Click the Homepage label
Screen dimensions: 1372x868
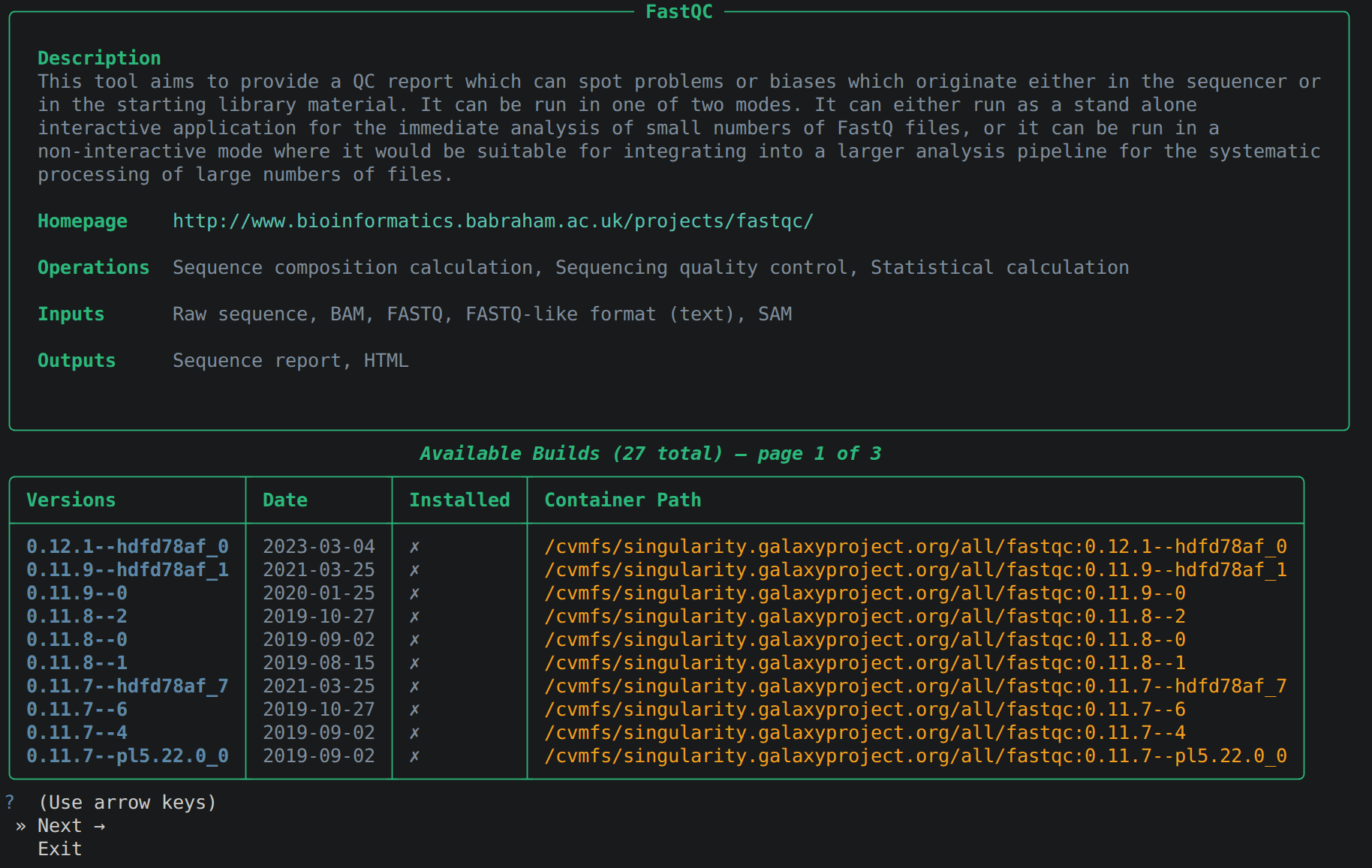click(83, 221)
